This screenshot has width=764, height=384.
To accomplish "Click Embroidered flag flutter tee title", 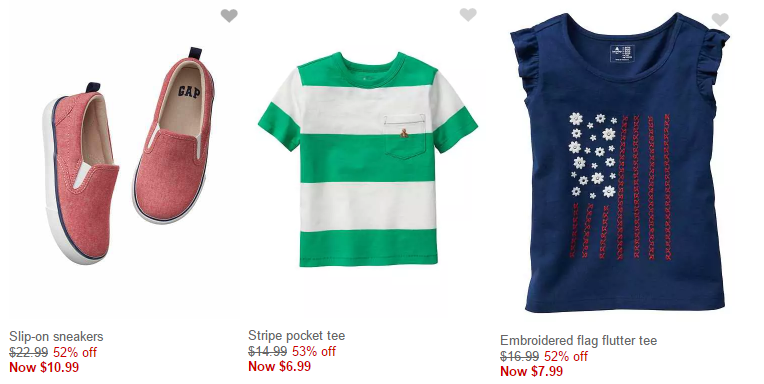I will pos(578,340).
